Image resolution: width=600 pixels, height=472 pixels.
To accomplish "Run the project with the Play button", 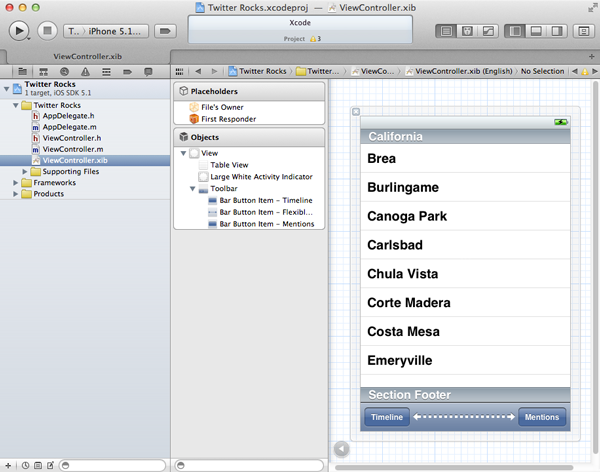I will tap(18, 31).
